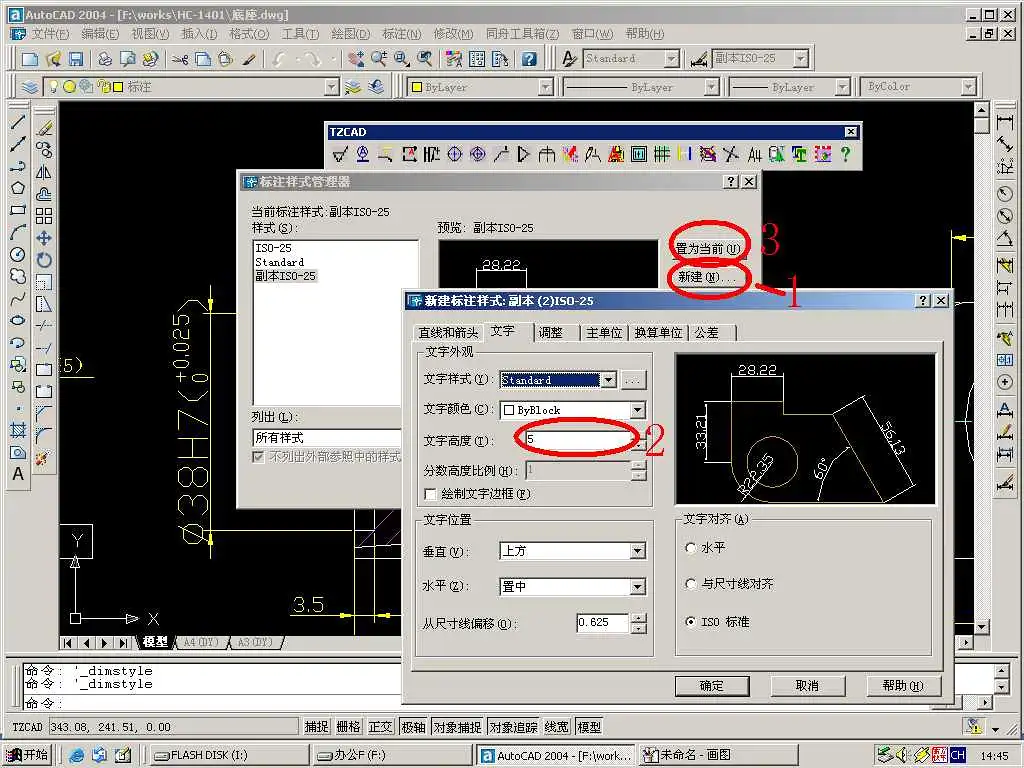Click the Cut scissors icon

click(180, 59)
